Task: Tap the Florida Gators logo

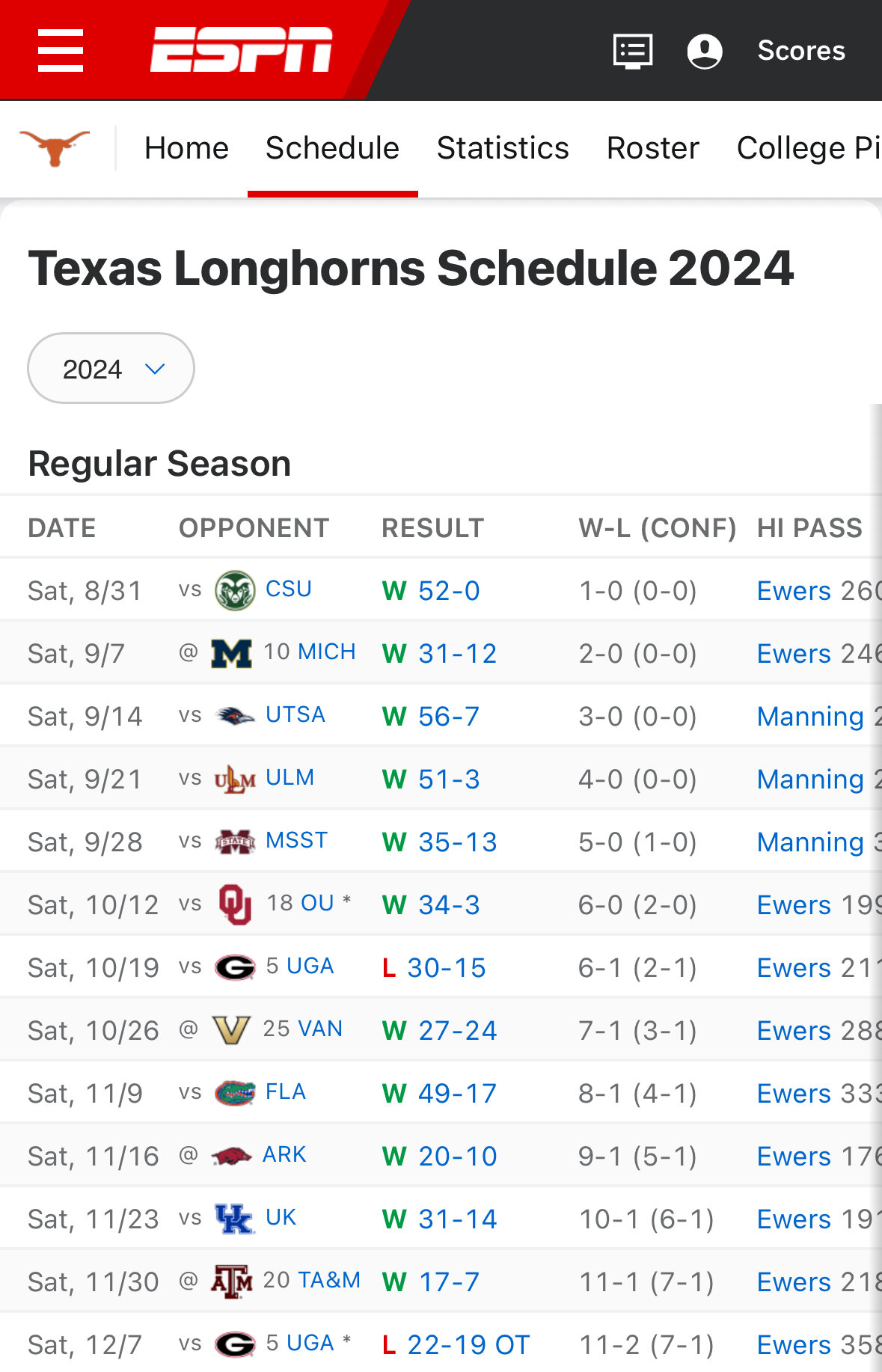Action: tap(235, 1093)
